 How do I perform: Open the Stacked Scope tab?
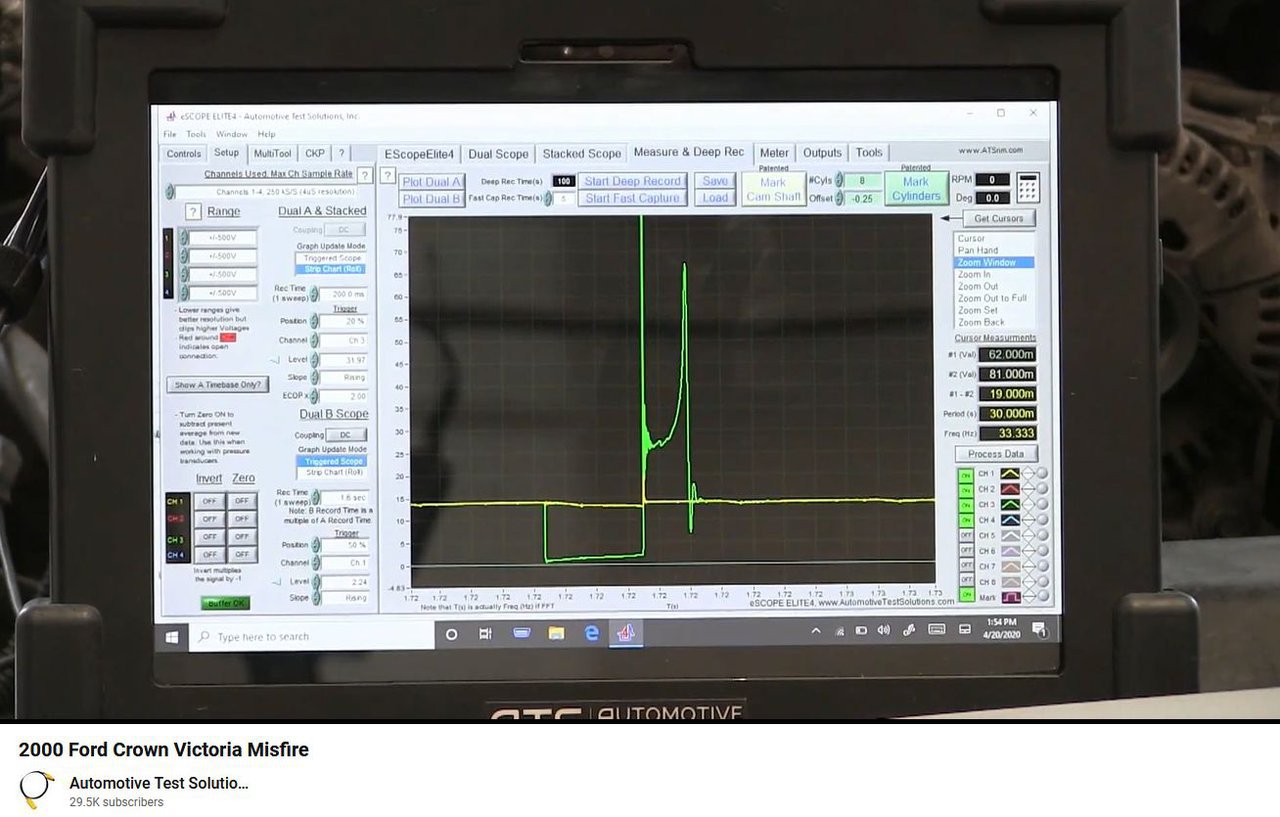point(582,154)
